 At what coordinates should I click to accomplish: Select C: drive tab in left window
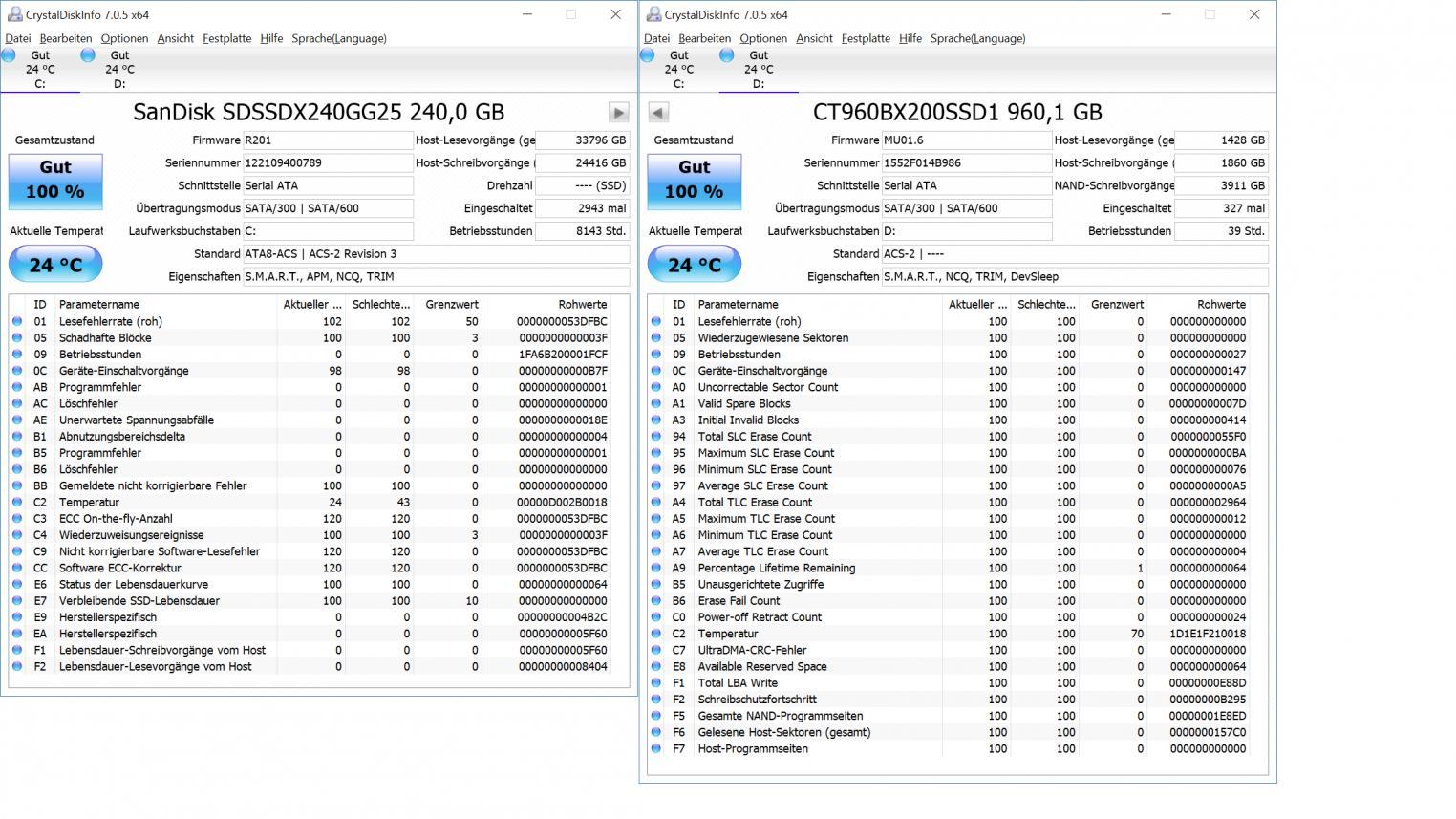click(x=40, y=70)
